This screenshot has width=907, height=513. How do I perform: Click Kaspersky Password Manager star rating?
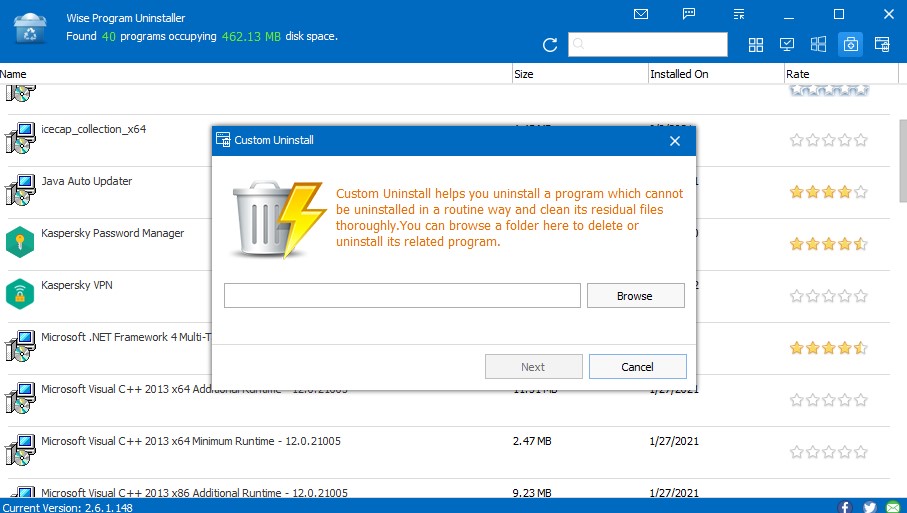click(x=829, y=243)
